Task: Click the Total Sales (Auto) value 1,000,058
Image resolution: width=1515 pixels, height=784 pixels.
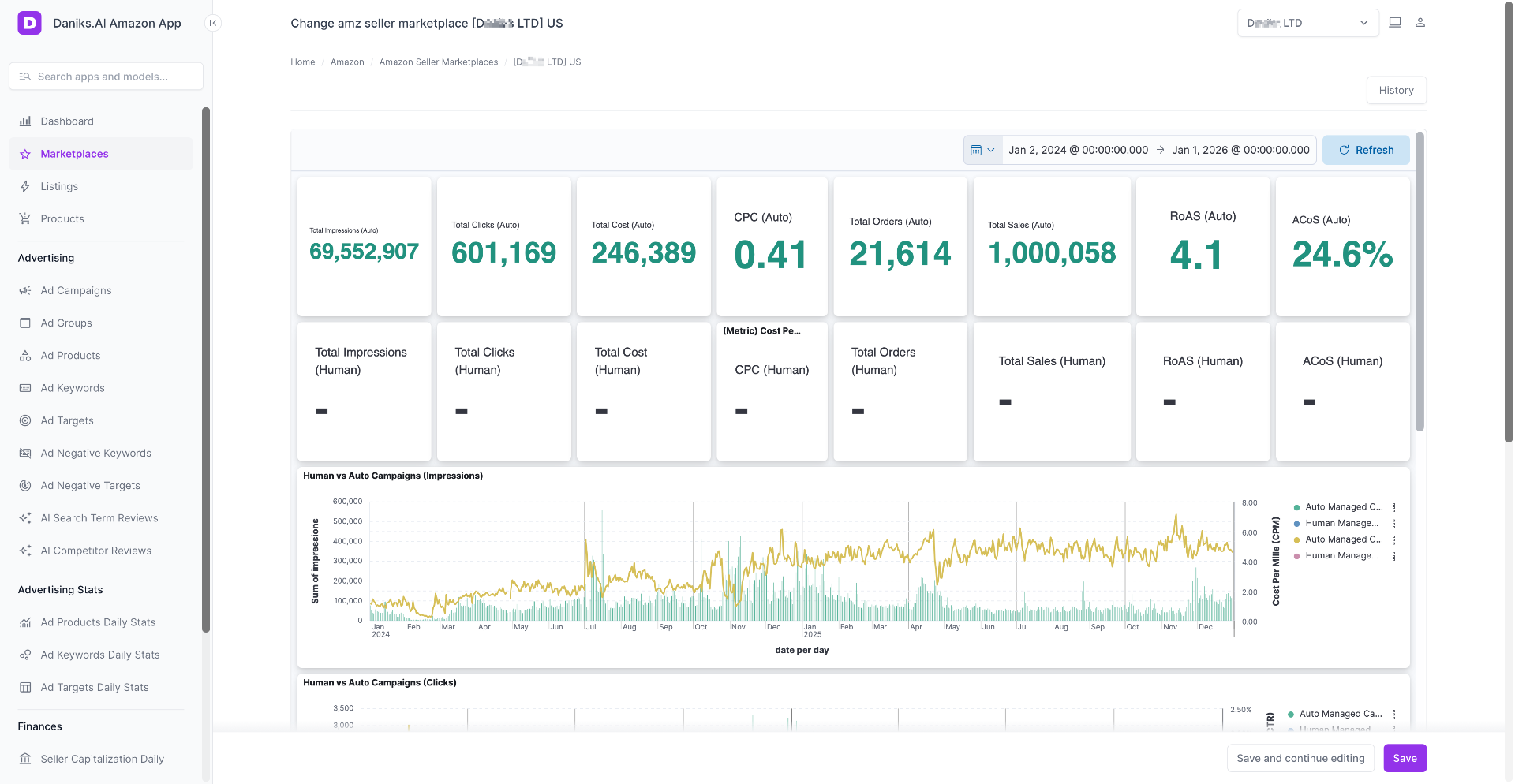Action: point(1052,253)
